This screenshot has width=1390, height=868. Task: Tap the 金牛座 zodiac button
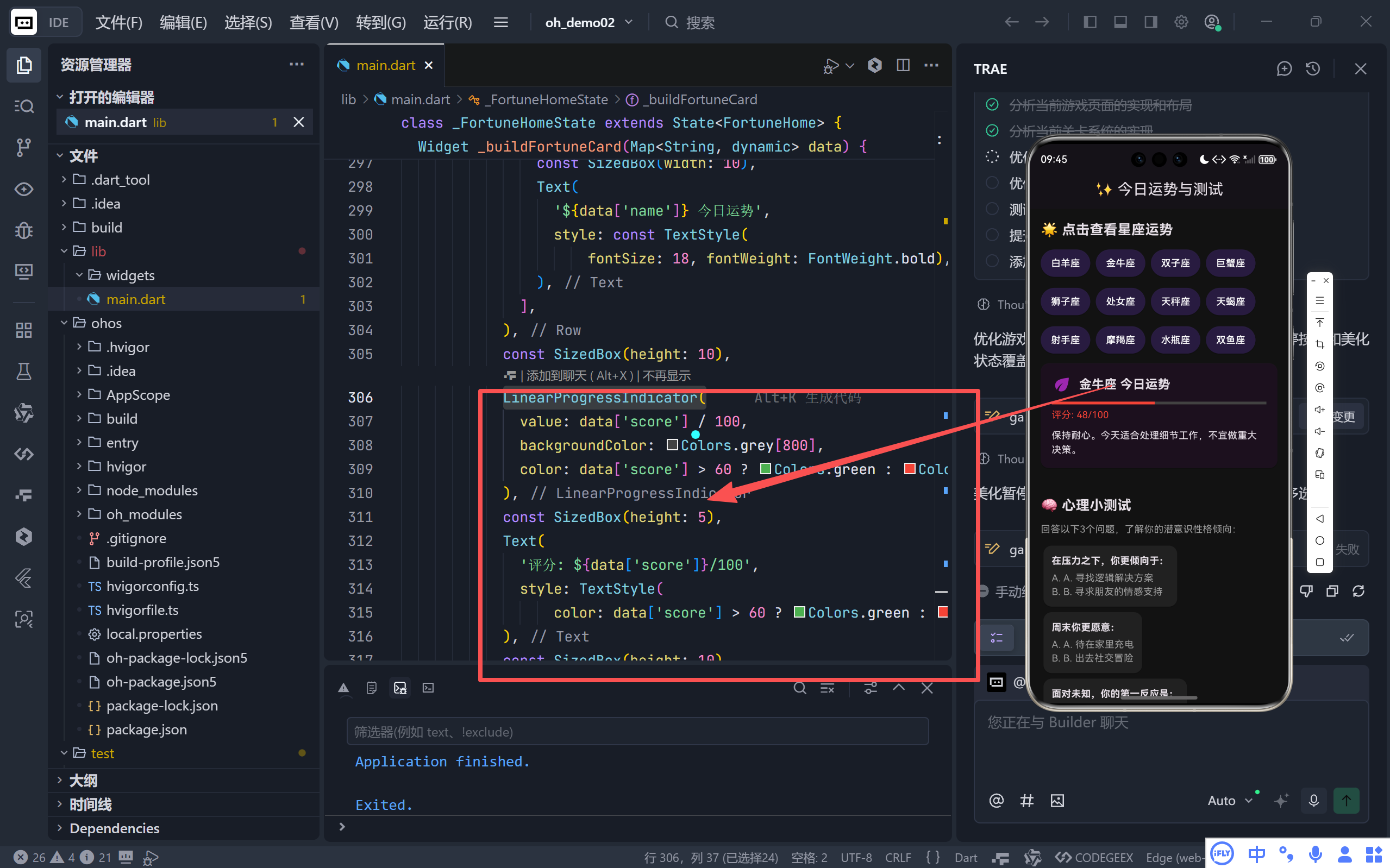coord(1119,263)
